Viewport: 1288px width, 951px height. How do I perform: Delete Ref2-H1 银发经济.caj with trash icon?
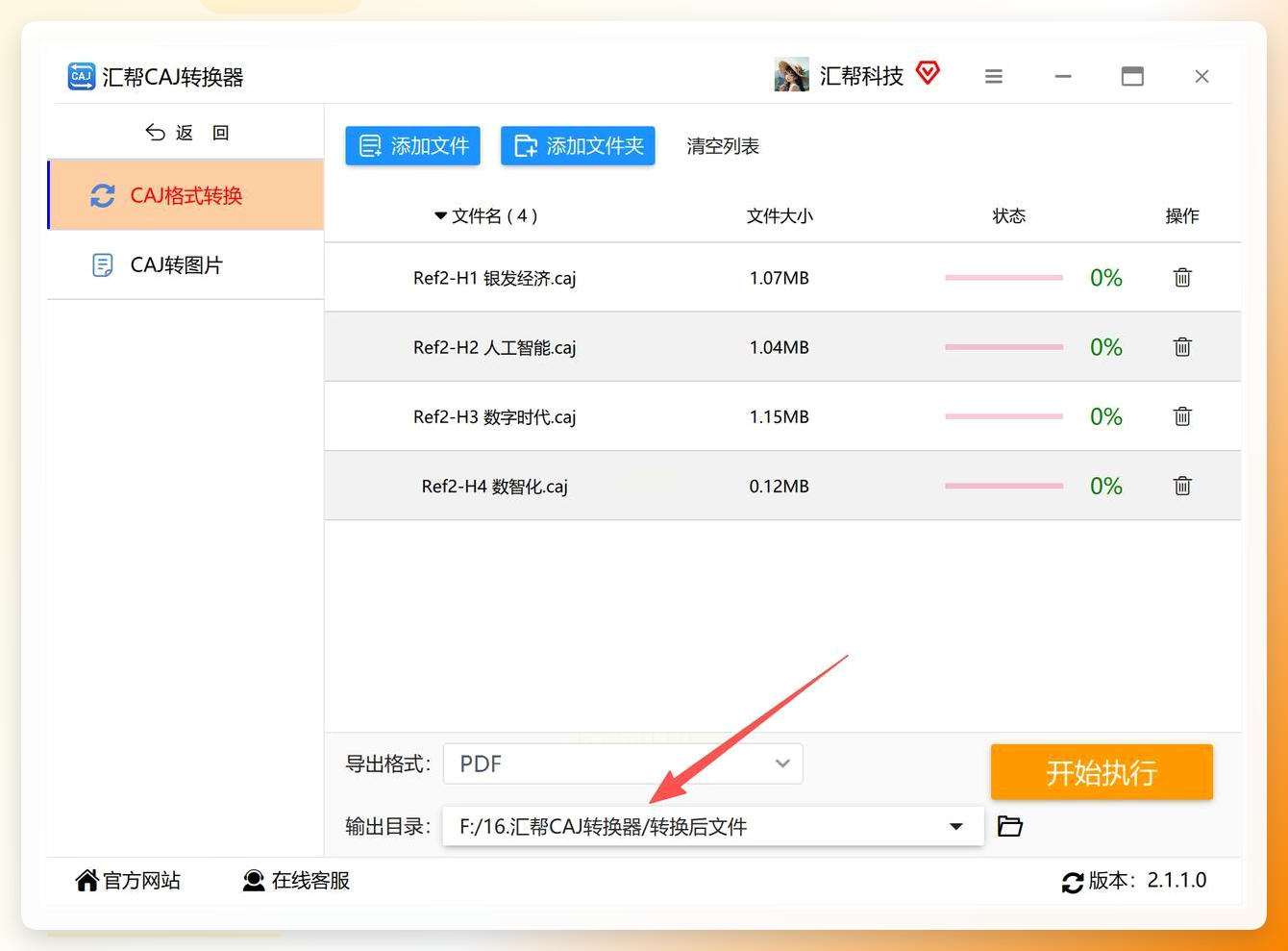click(1182, 278)
